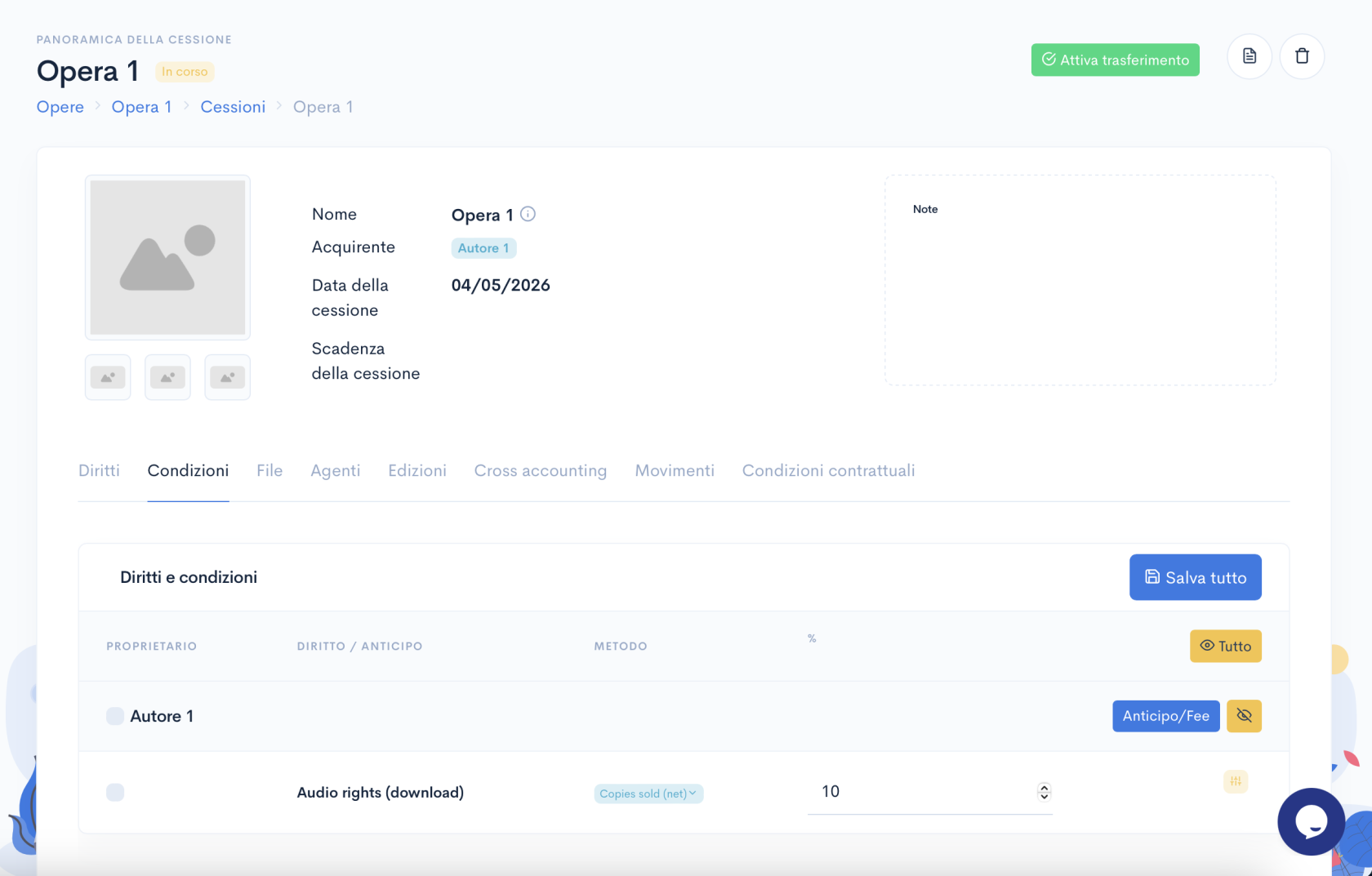The width and height of the screenshot is (1372, 876).
Task: Click settings sliders icon in Audio rights row
Action: 1236,781
